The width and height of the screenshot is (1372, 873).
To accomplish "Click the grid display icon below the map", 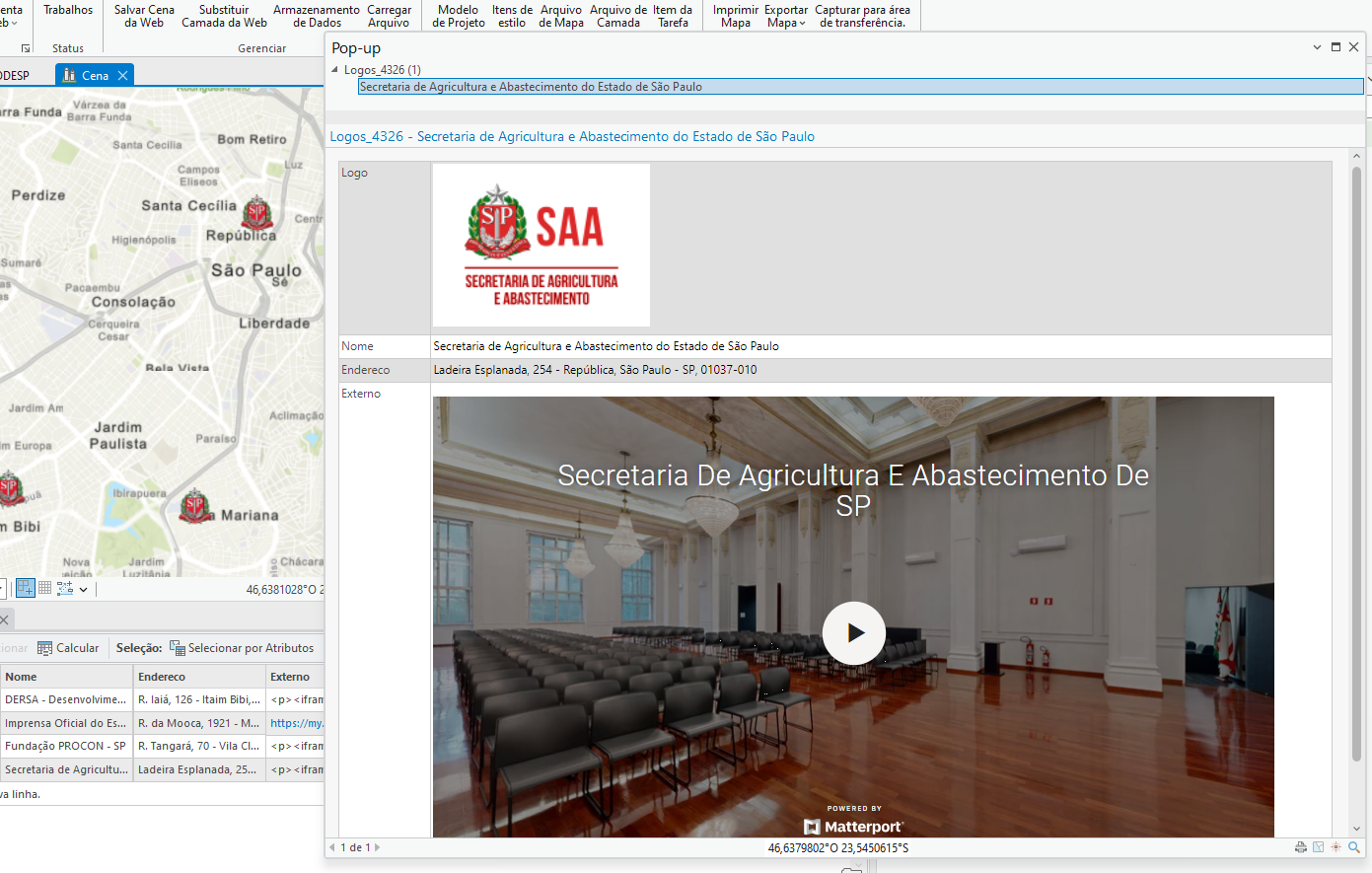I will (44, 588).
